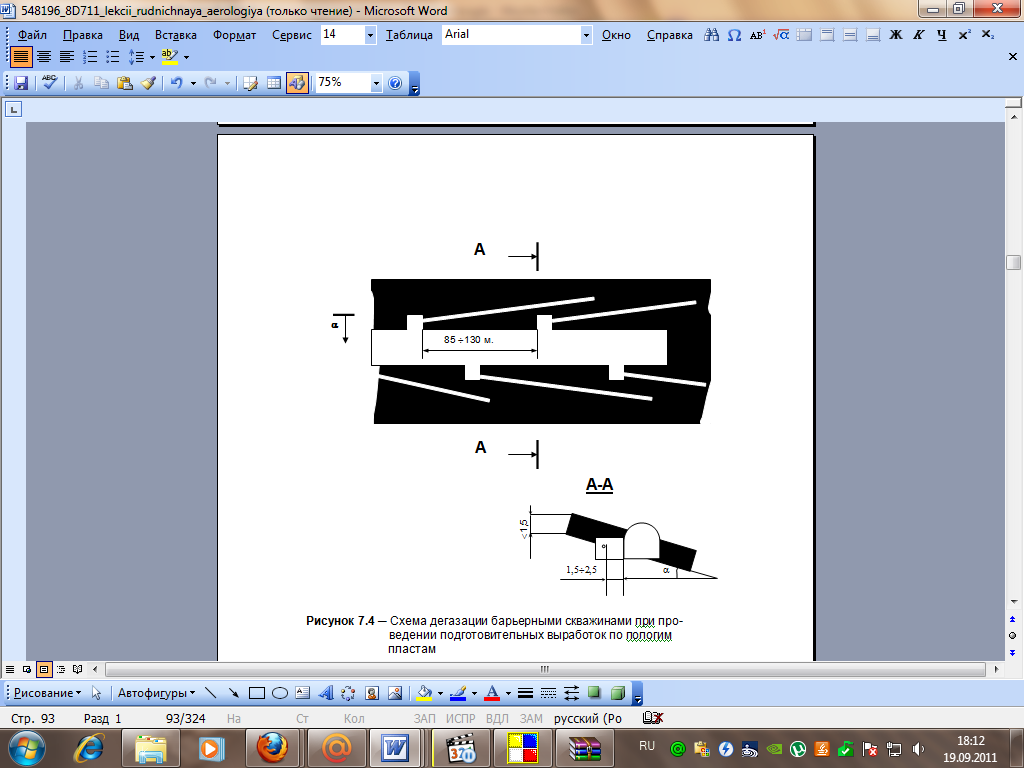Click the red Font Color swatch
Viewport: 1024px width, 768px height.
(x=492, y=693)
